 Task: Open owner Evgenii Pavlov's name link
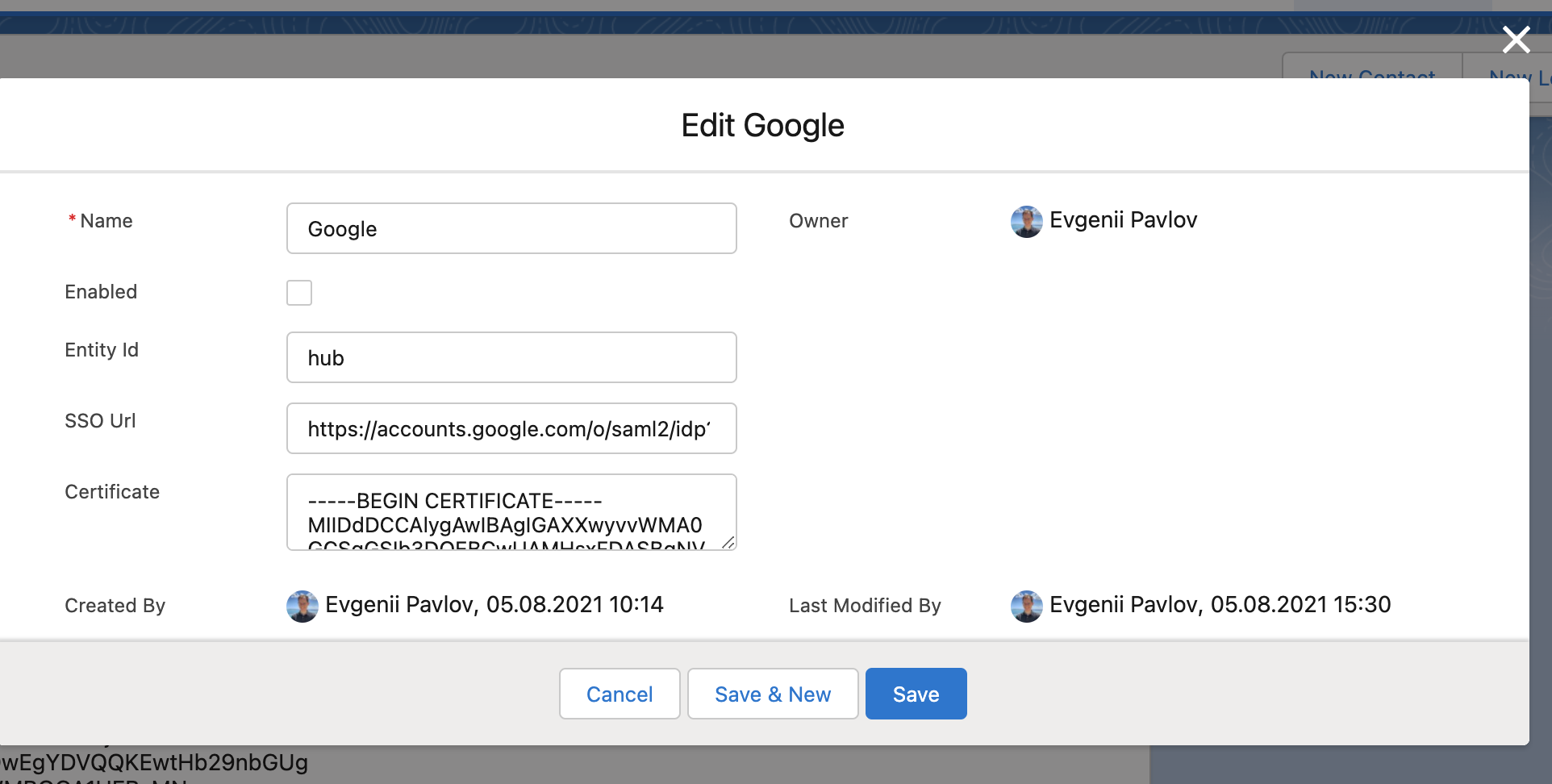(x=1123, y=220)
